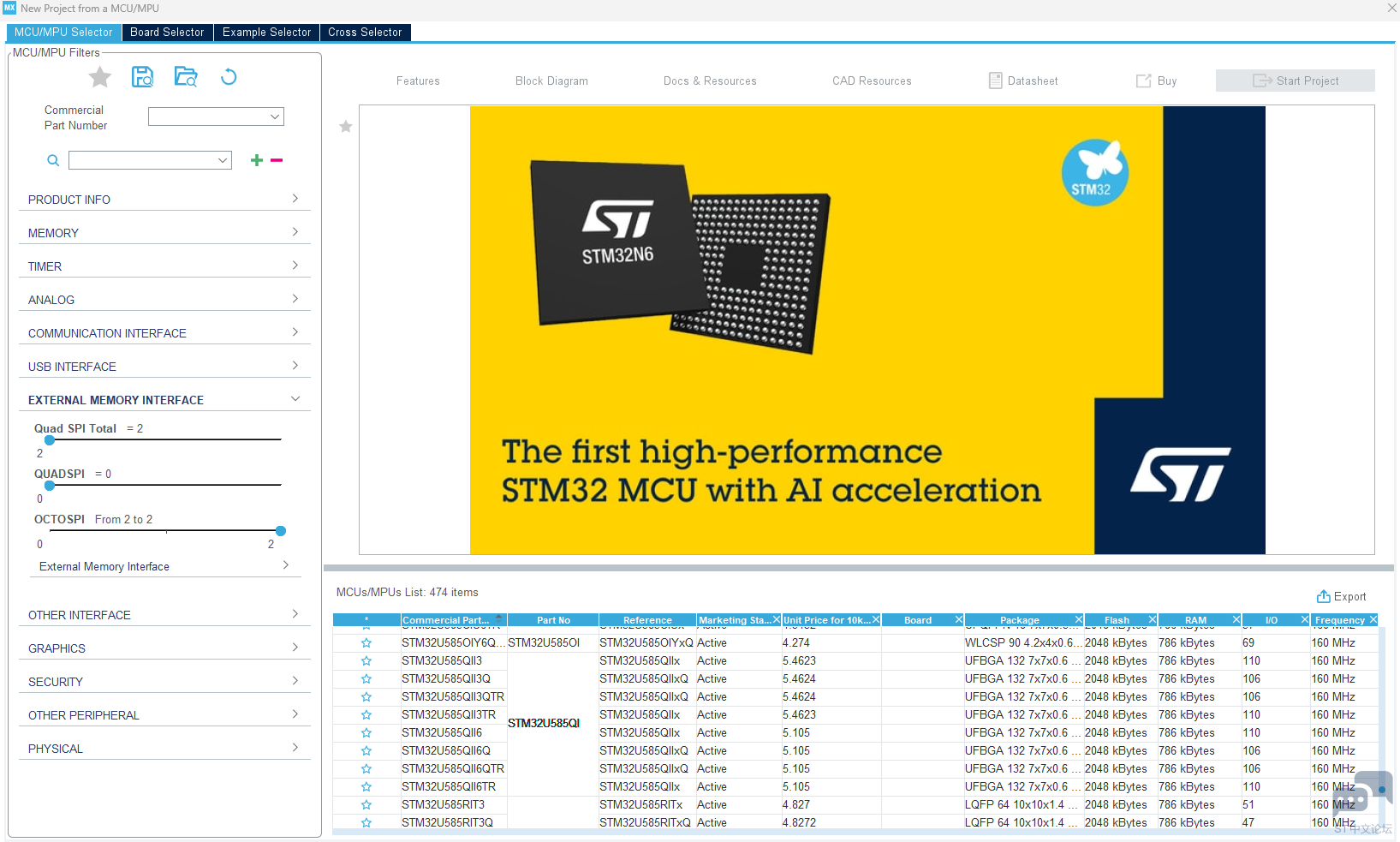This screenshot has height=842, width=1400.
Task: Expand the PRODUCT INFO filter section
Action: [x=164, y=199]
